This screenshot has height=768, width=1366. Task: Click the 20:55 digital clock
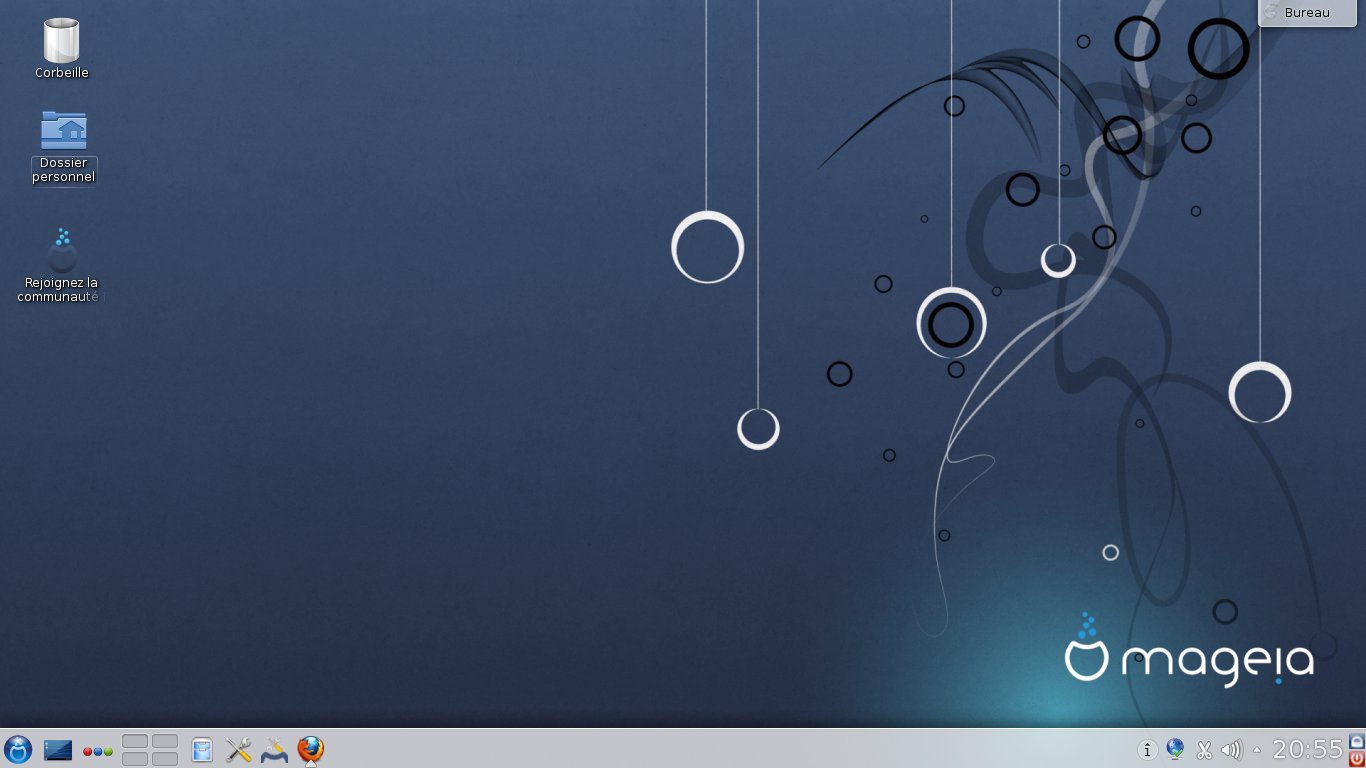1308,750
